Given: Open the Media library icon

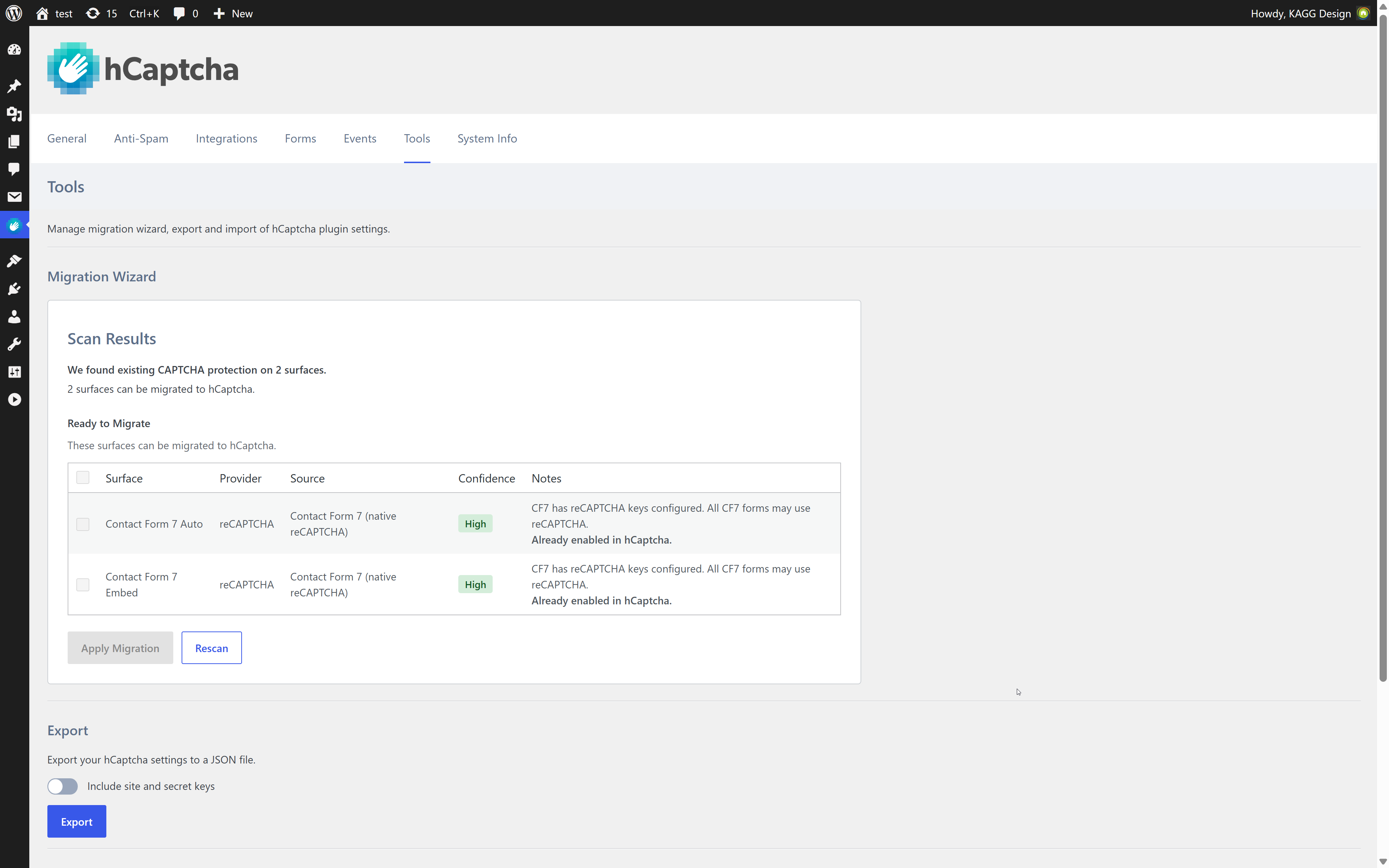Looking at the screenshot, I should click(x=14, y=114).
